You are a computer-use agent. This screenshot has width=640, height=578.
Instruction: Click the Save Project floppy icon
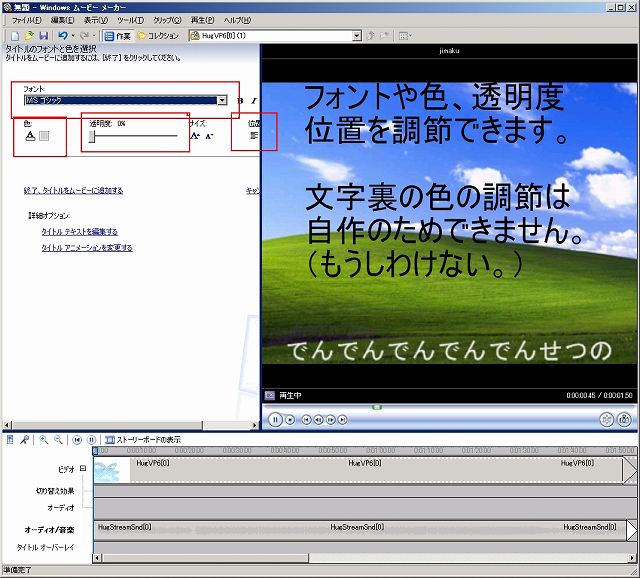43,36
